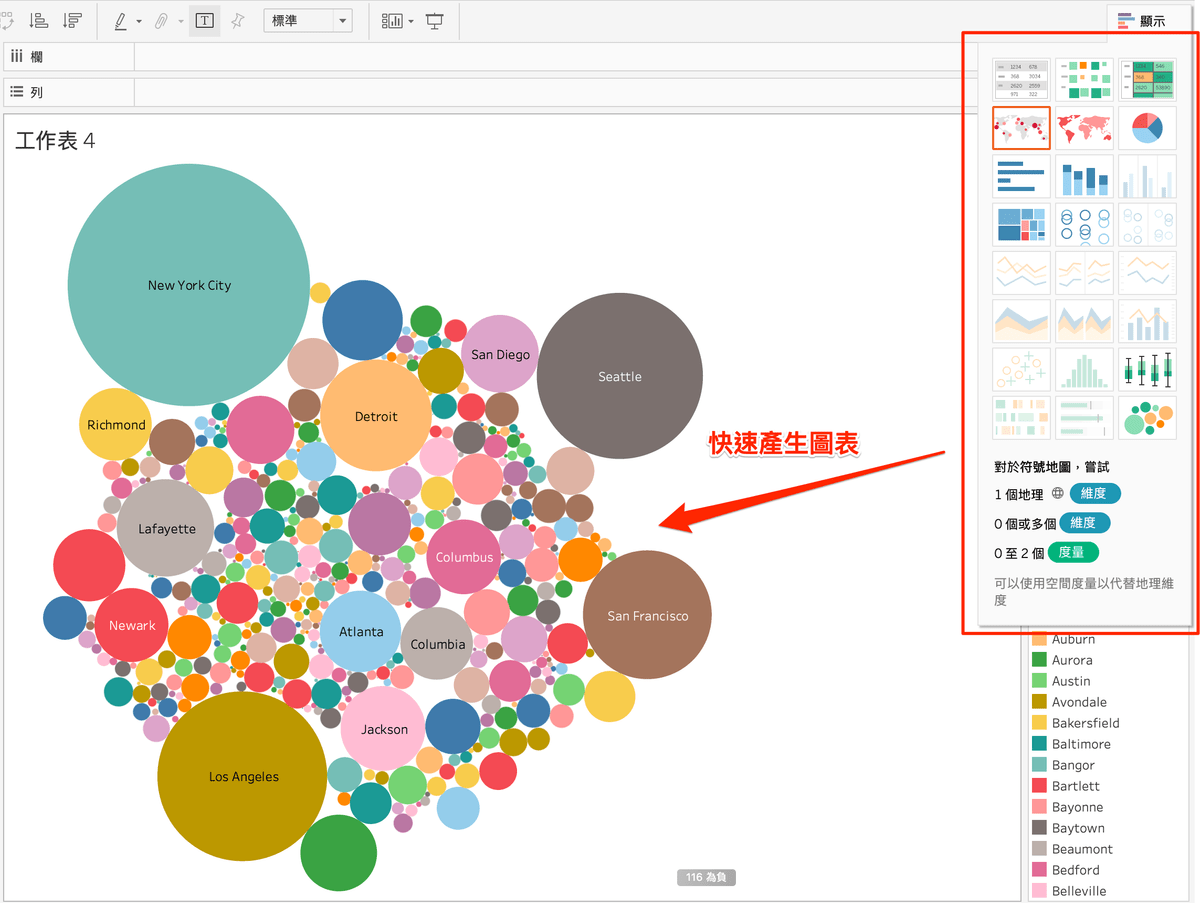This screenshot has width=1200, height=903.
Task: Choose the heat map chart type
Action: click(x=1084, y=79)
